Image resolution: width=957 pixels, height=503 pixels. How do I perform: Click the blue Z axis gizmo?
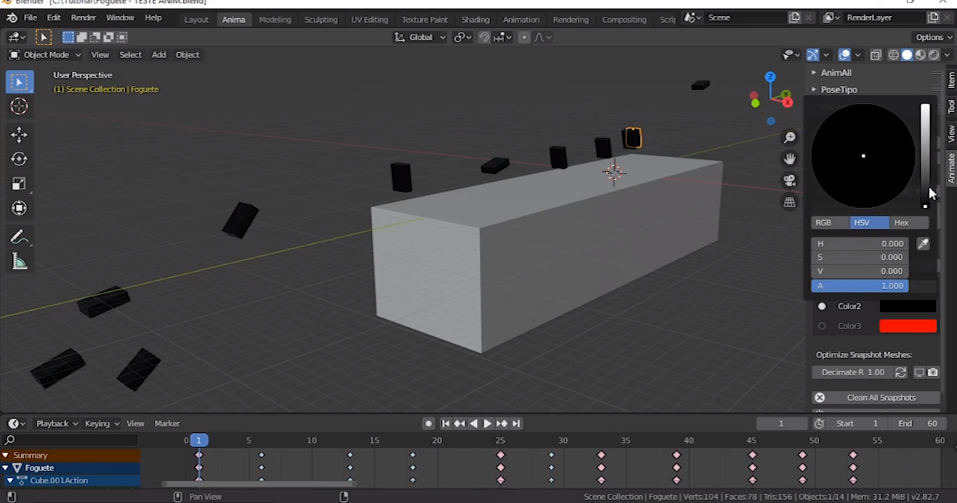point(770,77)
